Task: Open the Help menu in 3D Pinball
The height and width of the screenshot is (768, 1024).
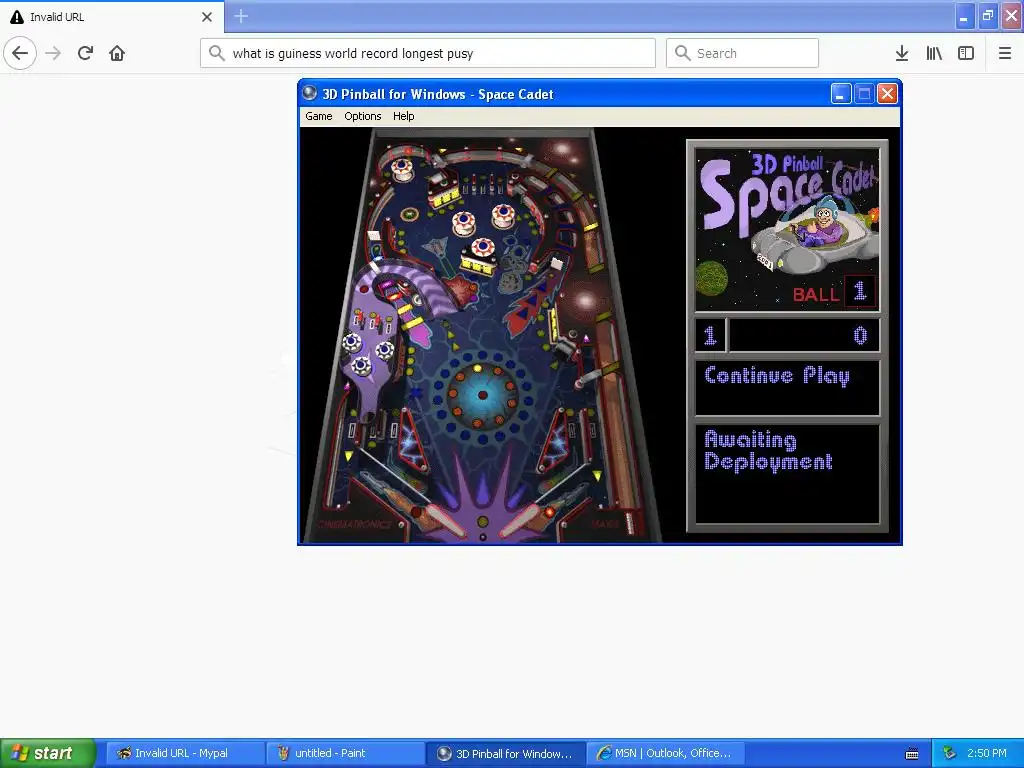Action: pyautogui.click(x=404, y=116)
